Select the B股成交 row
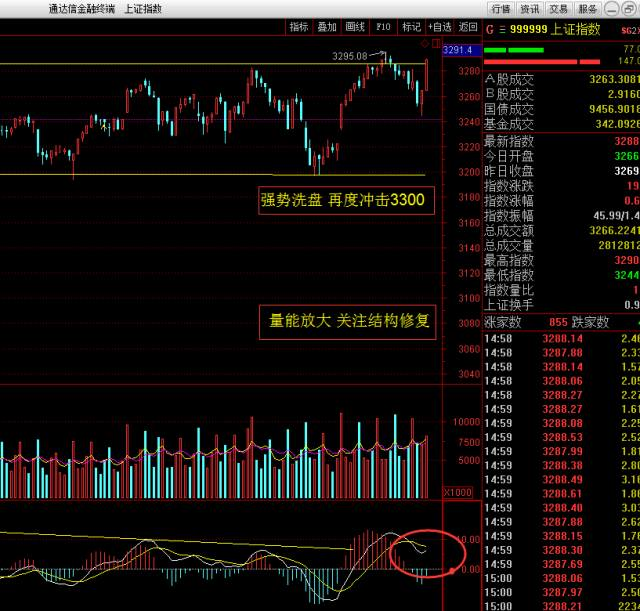The image size is (640, 611). click(x=562, y=94)
